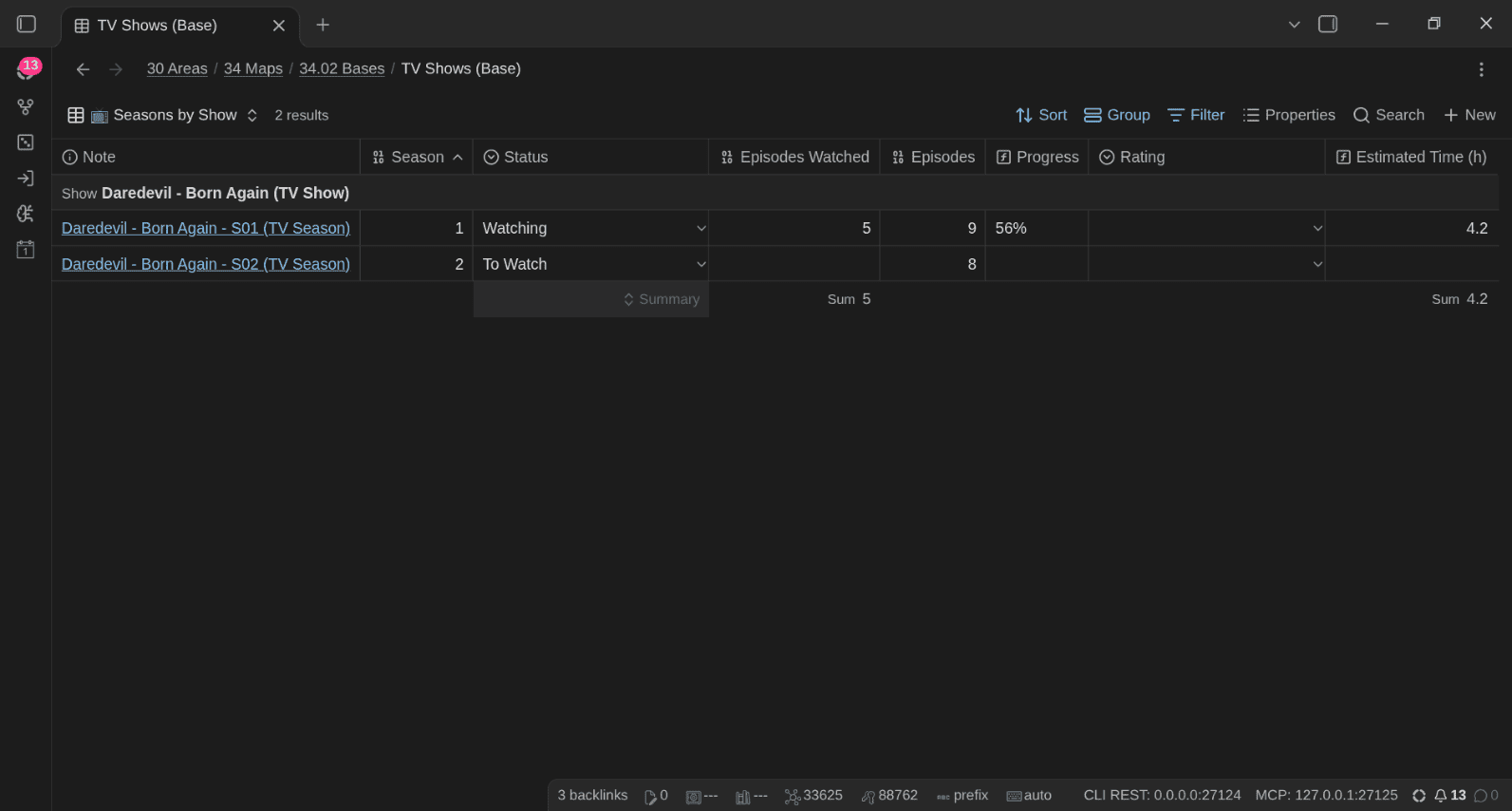Click the comments bubble counter in status bar

(1486, 796)
